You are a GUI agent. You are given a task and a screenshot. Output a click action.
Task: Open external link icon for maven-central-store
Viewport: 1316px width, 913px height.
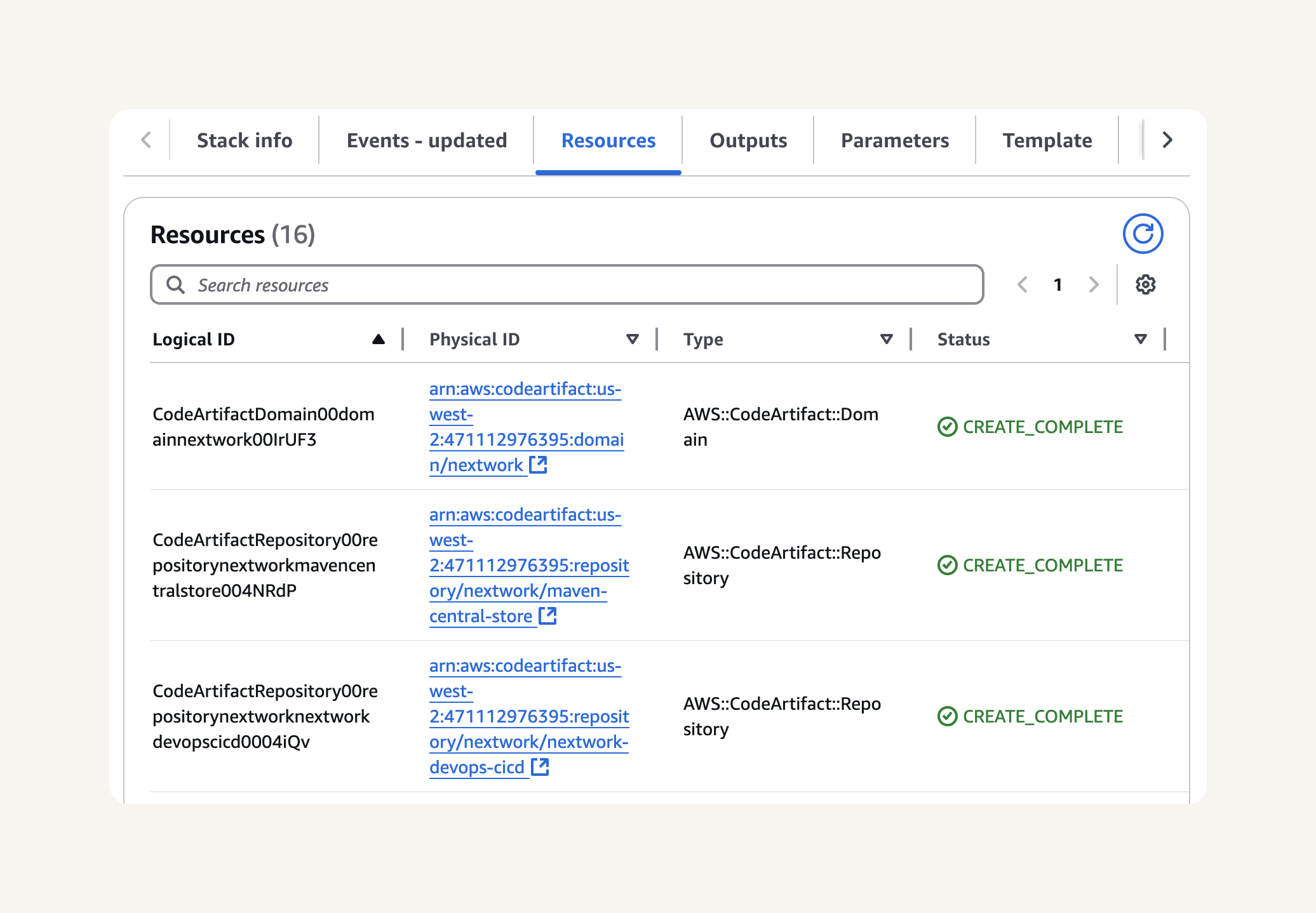click(547, 616)
